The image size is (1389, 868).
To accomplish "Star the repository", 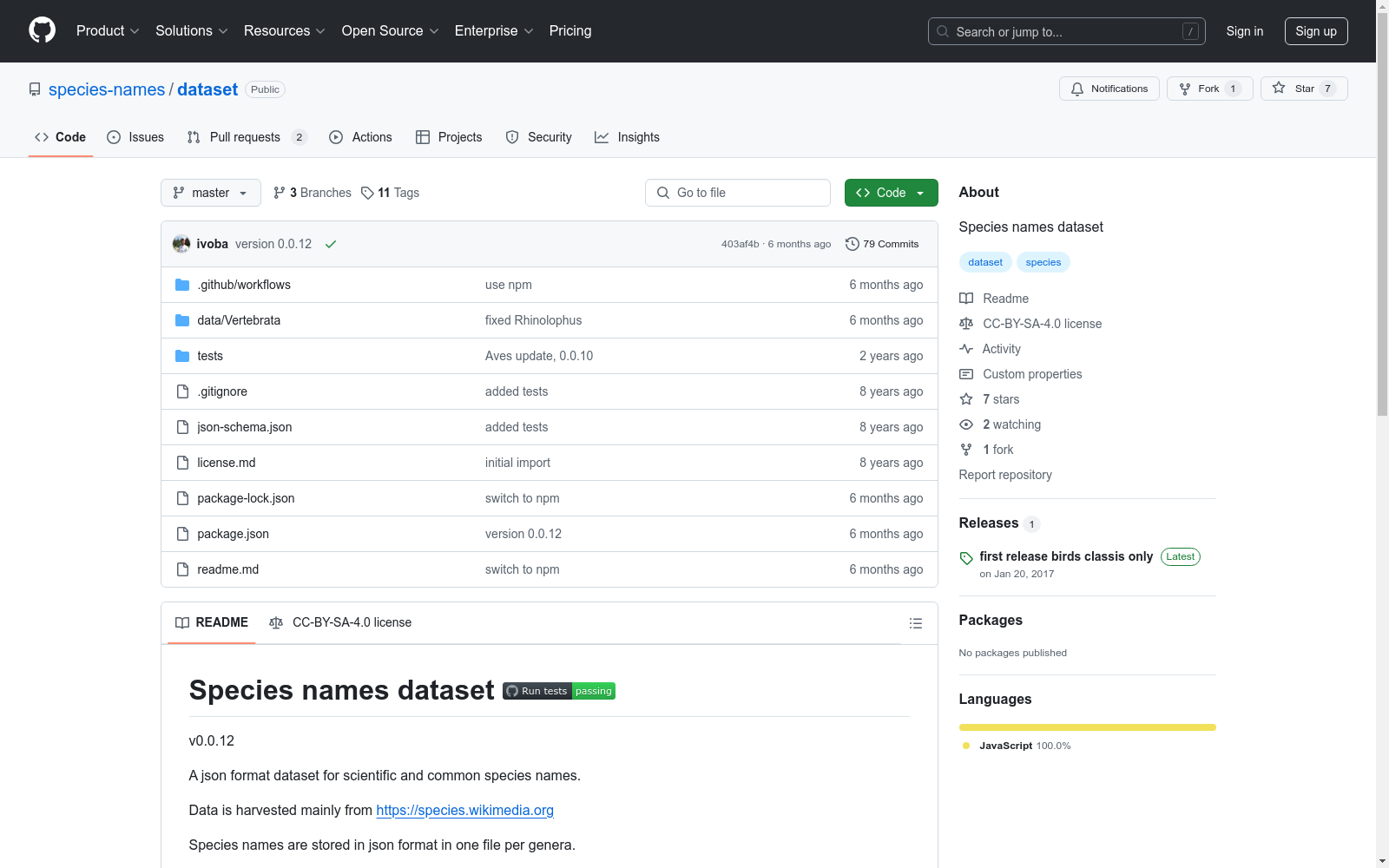I will coord(1304,89).
